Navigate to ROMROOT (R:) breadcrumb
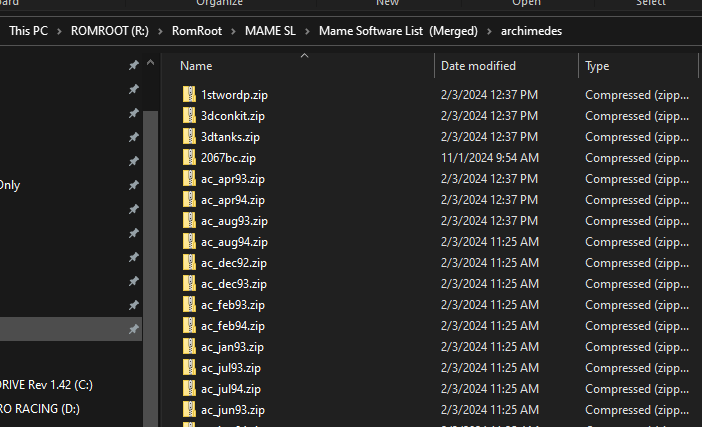The height and width of the screenshot is (427, 702). [110, 31]
